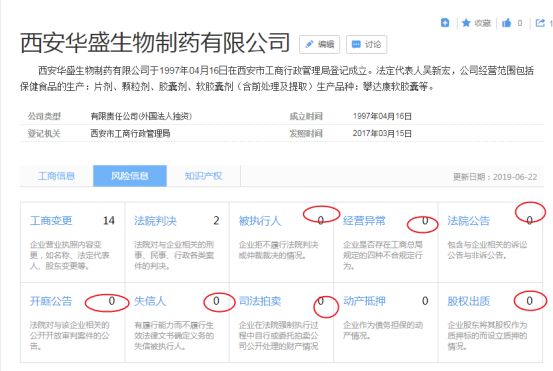Click the share arrow icon
This screenshot has width=553, height=371.
coord(540,23)
